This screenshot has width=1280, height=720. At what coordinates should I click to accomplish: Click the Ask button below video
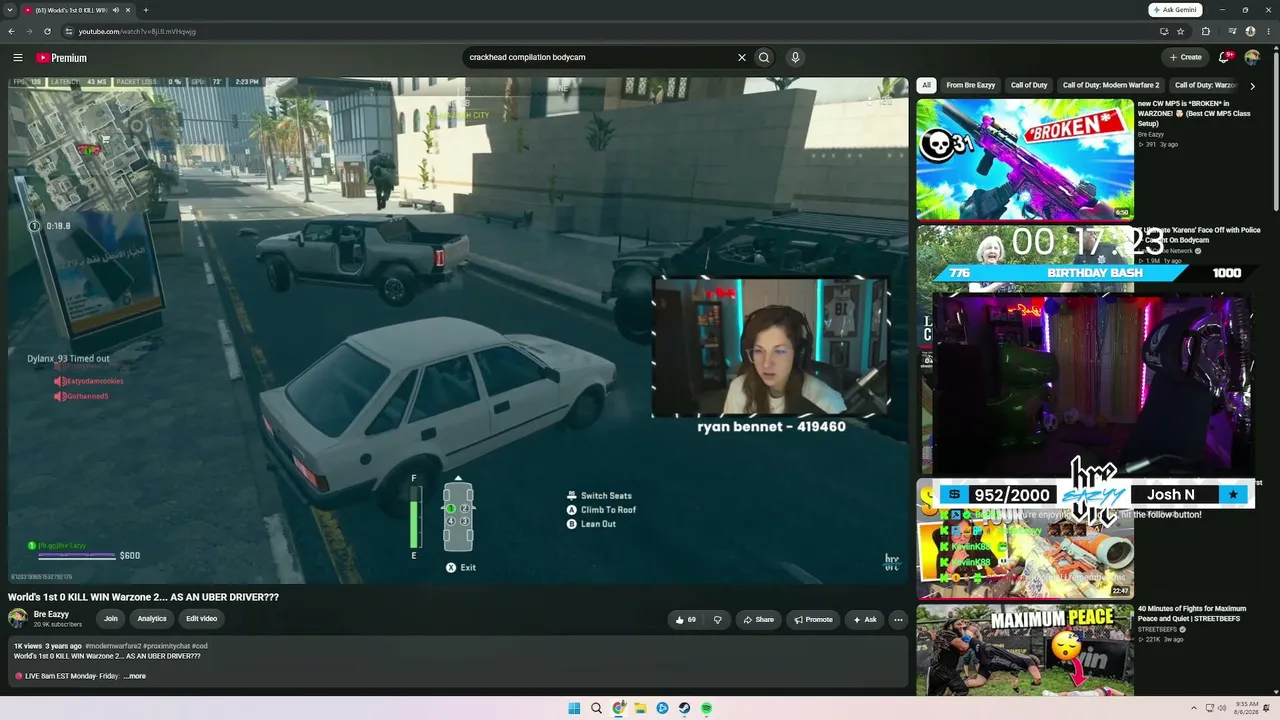tap(864, 620)
